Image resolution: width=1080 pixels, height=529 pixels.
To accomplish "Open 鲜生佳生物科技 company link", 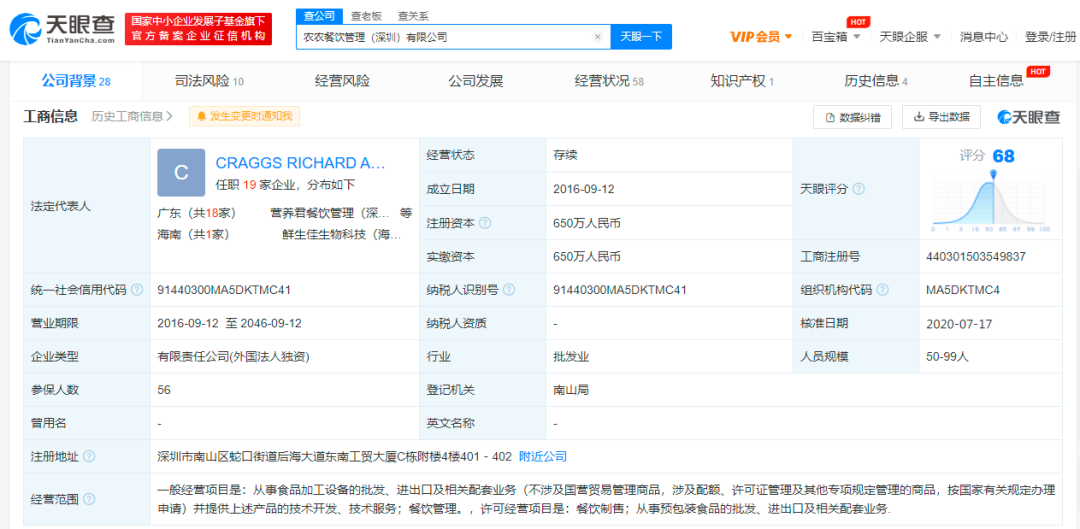I will pos(342,234).
